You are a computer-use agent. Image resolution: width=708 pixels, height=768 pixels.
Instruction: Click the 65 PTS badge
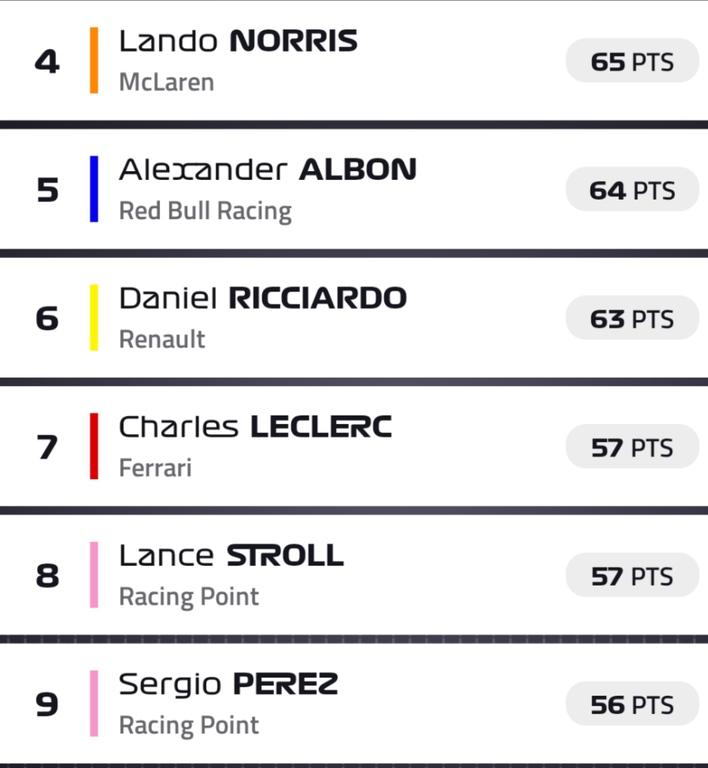tap(631, 62)
